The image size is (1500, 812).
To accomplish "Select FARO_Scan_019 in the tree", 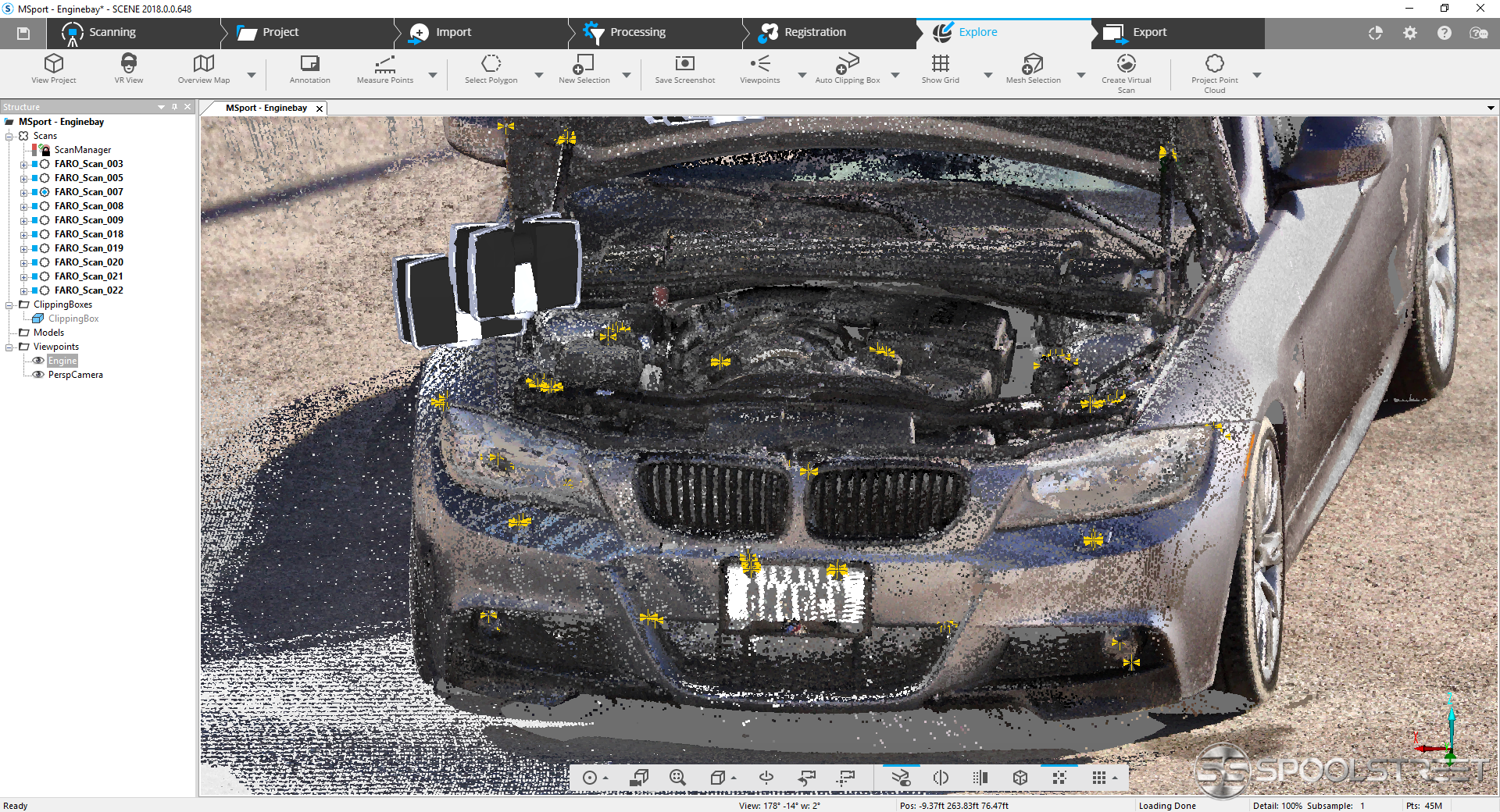I will 88,248.
